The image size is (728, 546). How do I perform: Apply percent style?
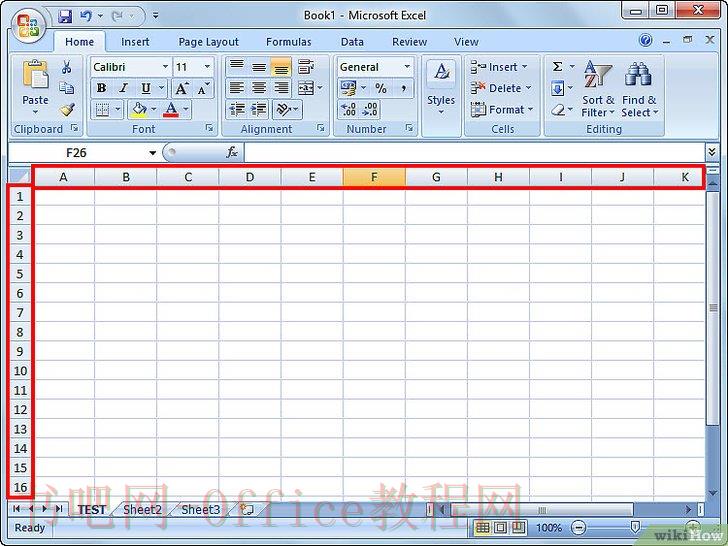(x=381, y=88)
